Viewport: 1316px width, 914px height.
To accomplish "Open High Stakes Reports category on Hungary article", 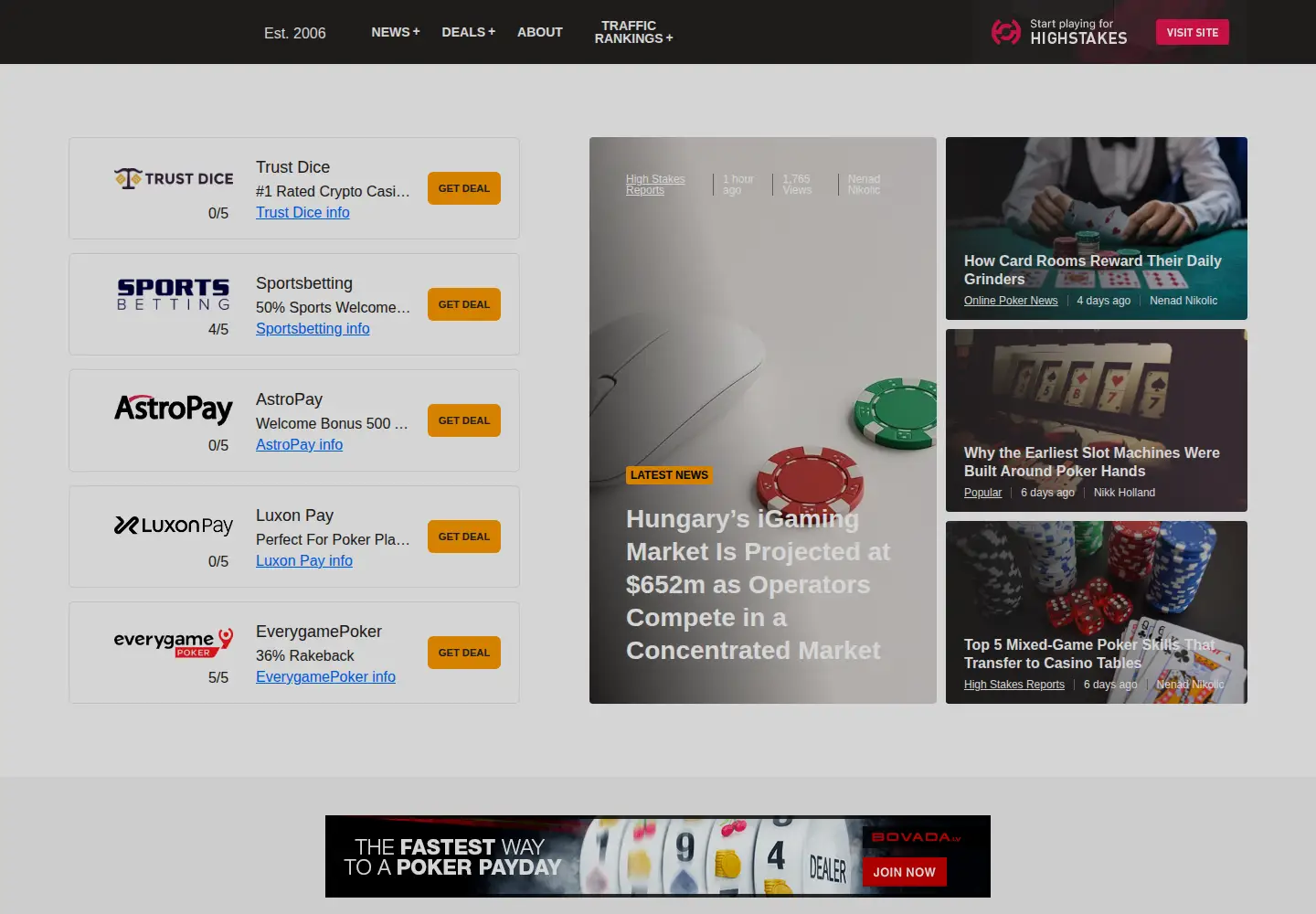I will pyautogui.click(x=655, y=185).
